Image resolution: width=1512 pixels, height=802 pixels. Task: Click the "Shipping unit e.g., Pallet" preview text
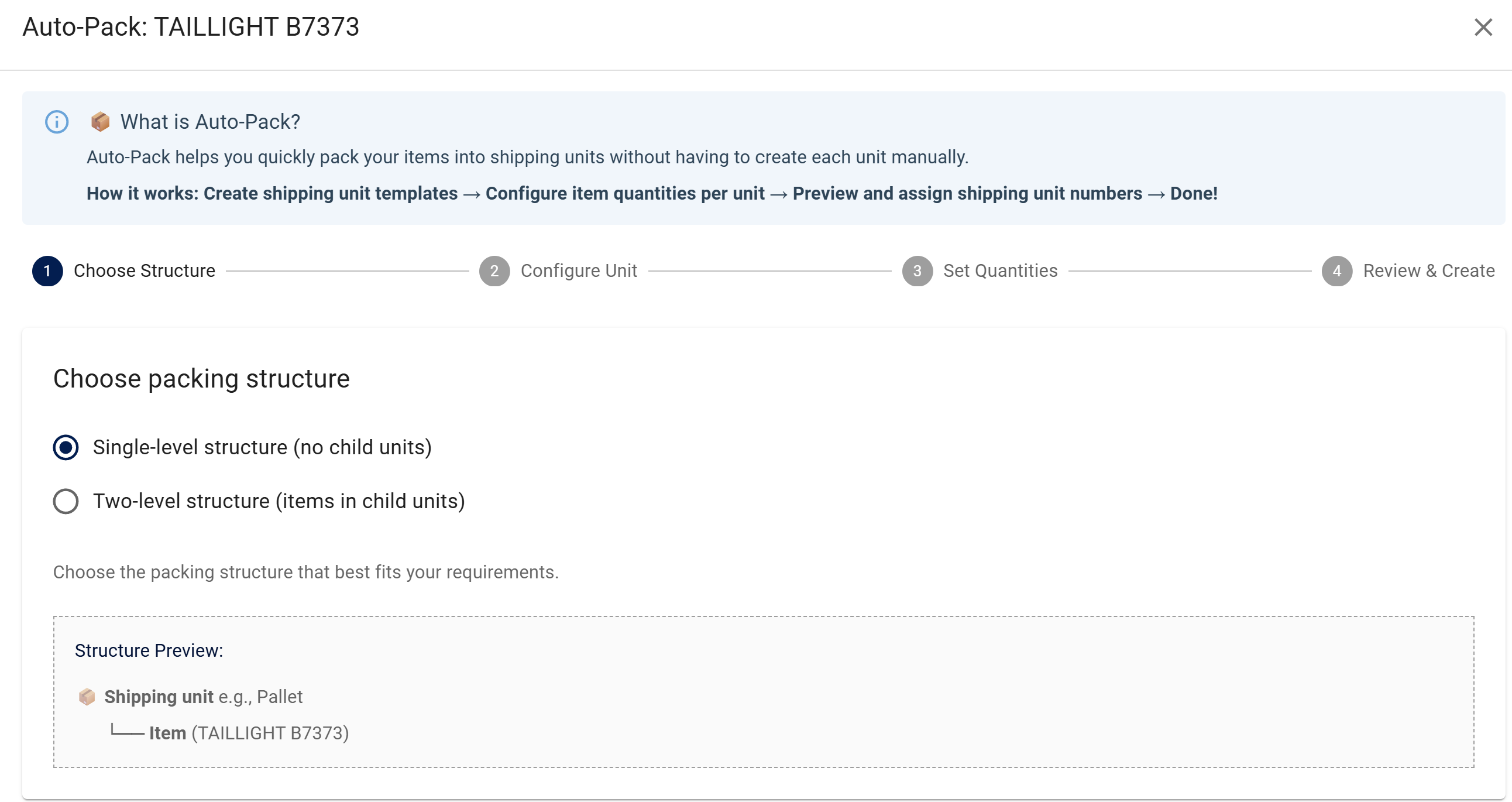[203, 697]
